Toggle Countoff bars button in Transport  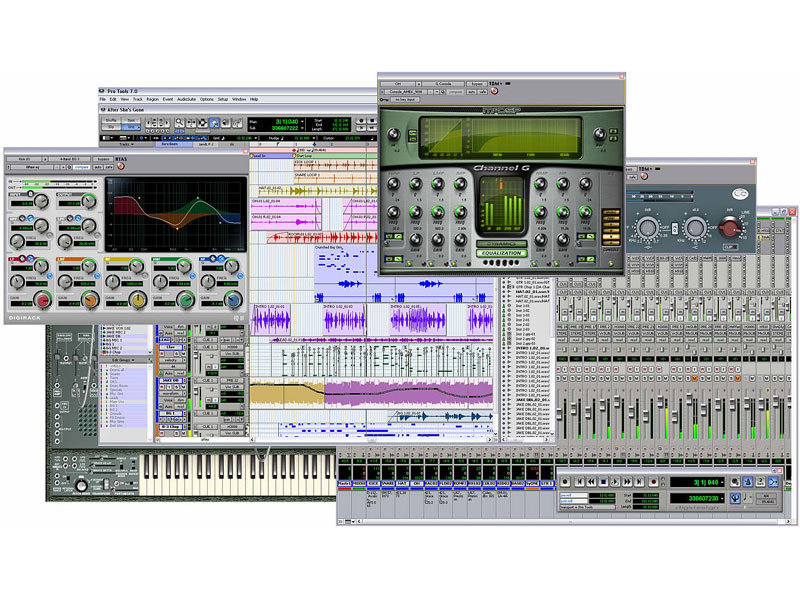point(760,482)
